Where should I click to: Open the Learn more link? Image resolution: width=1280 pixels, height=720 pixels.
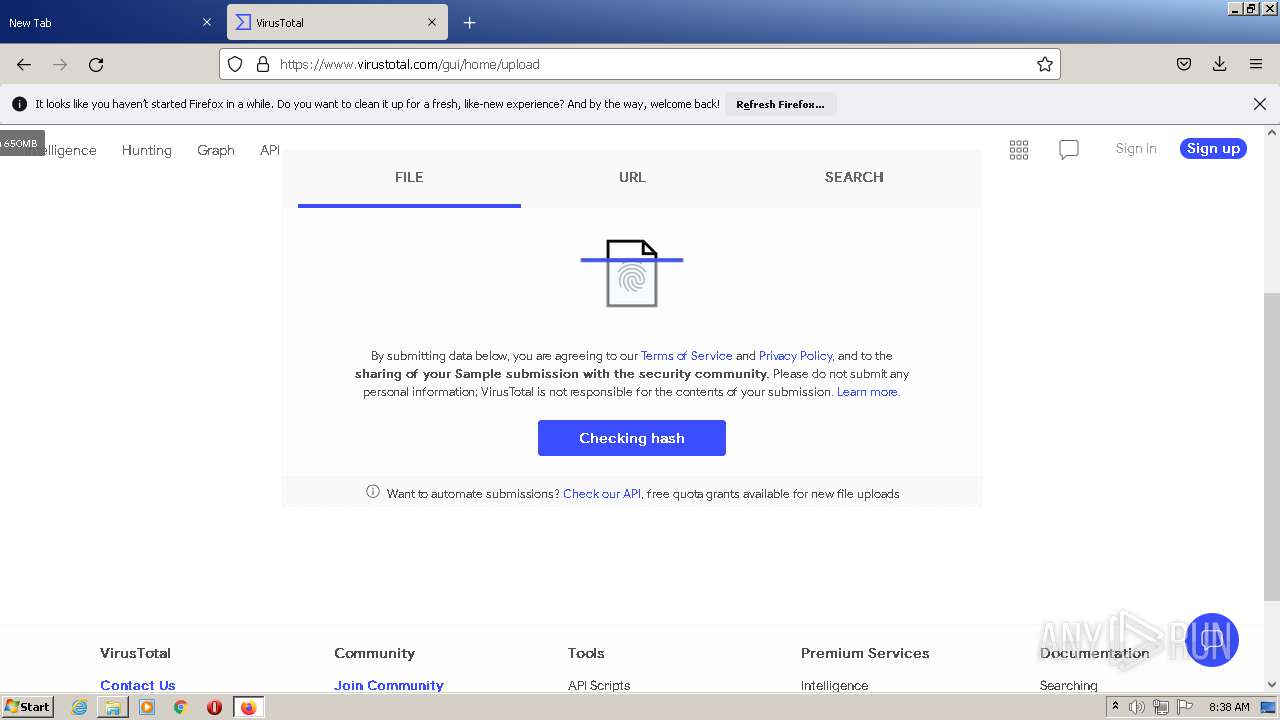pyautogui.click(x=867, y=392)
